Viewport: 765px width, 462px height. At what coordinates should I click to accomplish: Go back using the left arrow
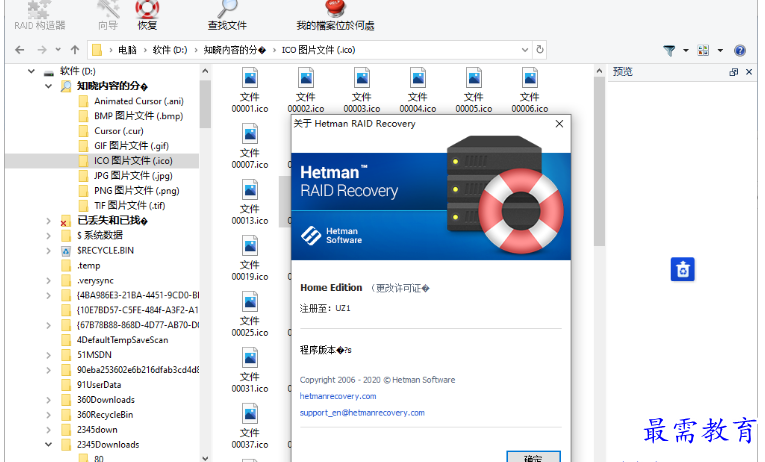point(20,50)
